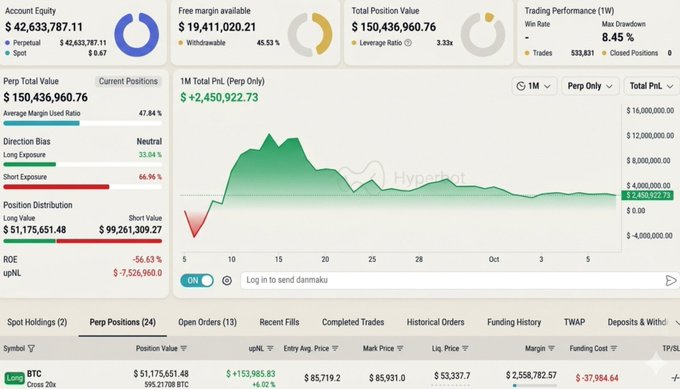Viewport: 680px width, 389px height.
Task: Click the $ 42,633,787.11 account equity value
Action: point(44,27)
